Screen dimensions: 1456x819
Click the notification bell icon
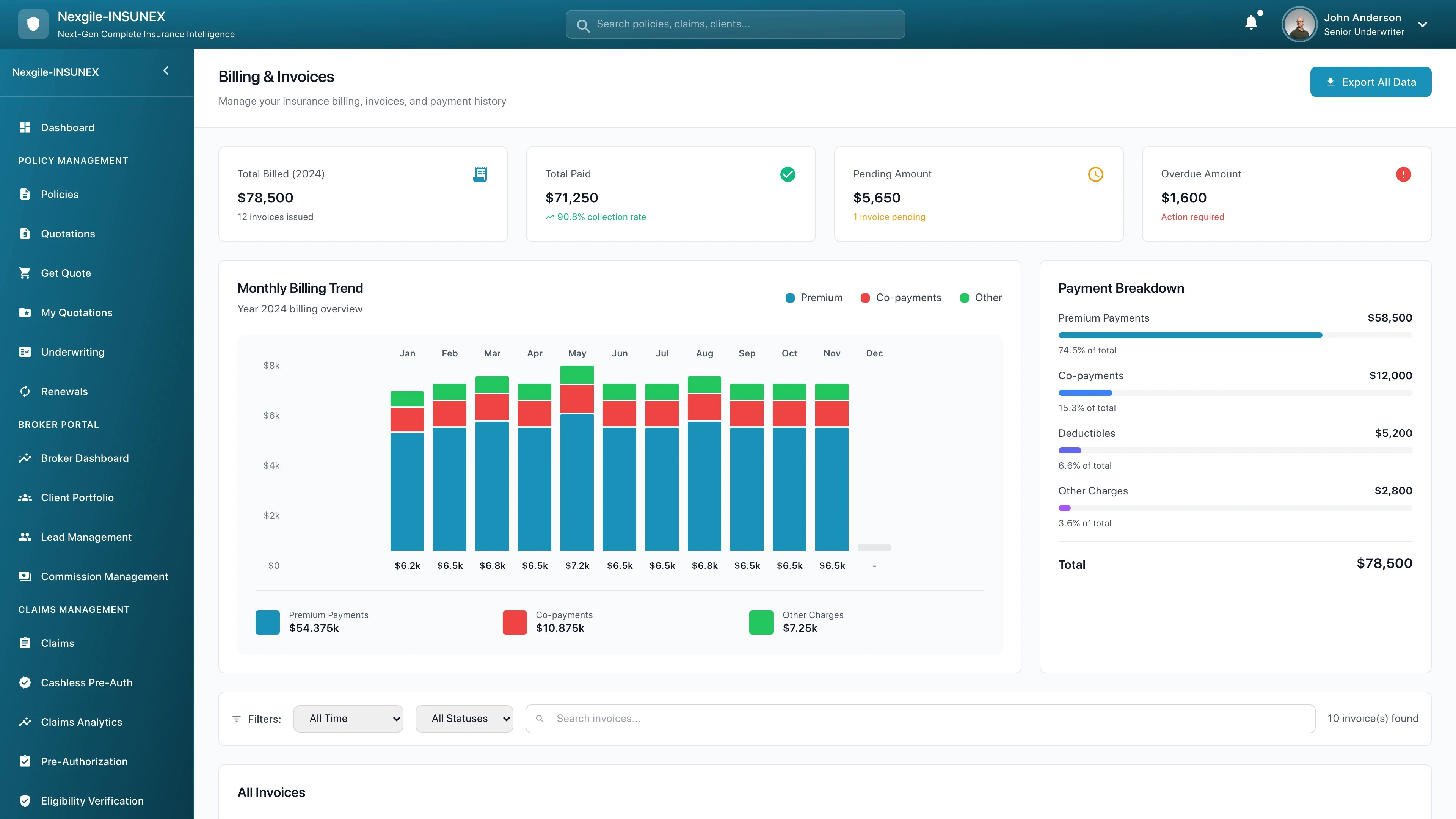click(x=1251, y=22)
